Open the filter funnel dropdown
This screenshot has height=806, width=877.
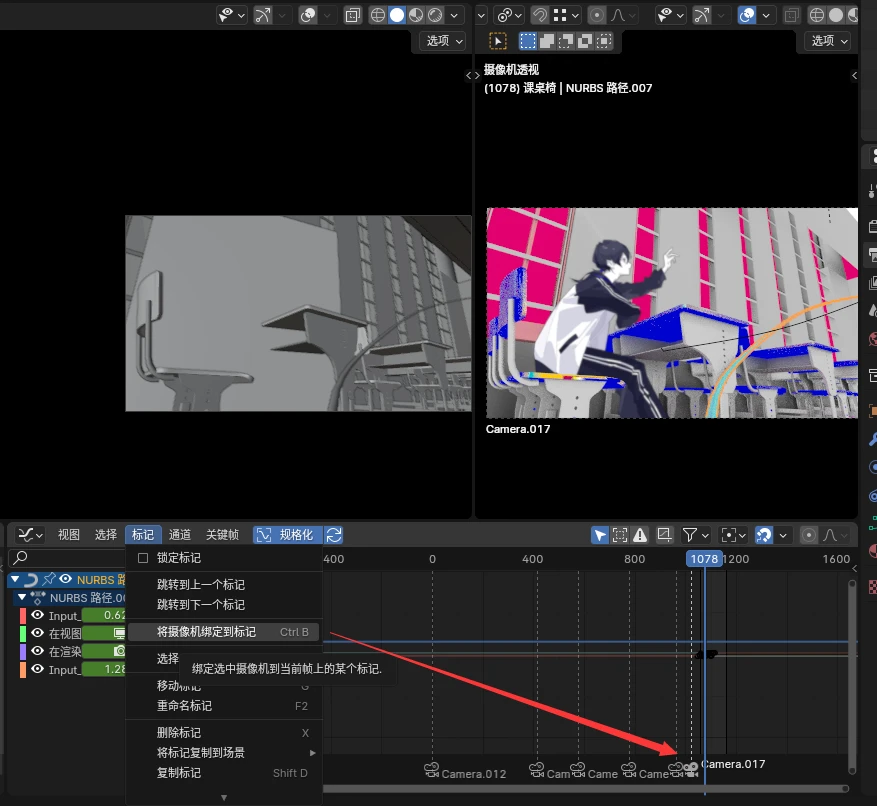click(696, 535)
